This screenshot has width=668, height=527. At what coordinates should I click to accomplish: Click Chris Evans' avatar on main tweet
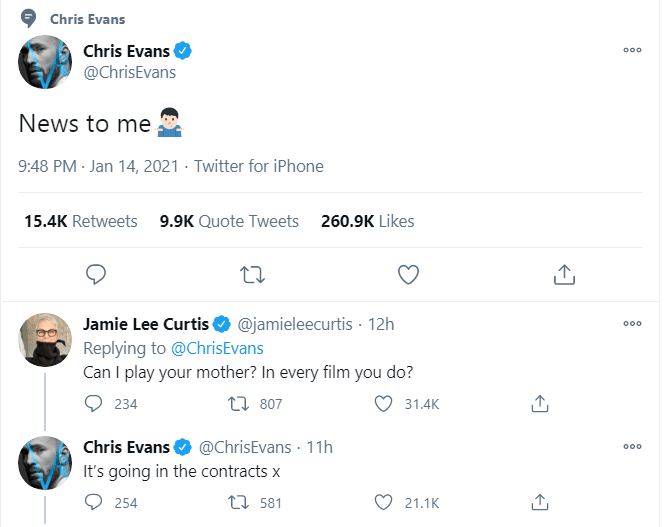click(x=45, y=62)
